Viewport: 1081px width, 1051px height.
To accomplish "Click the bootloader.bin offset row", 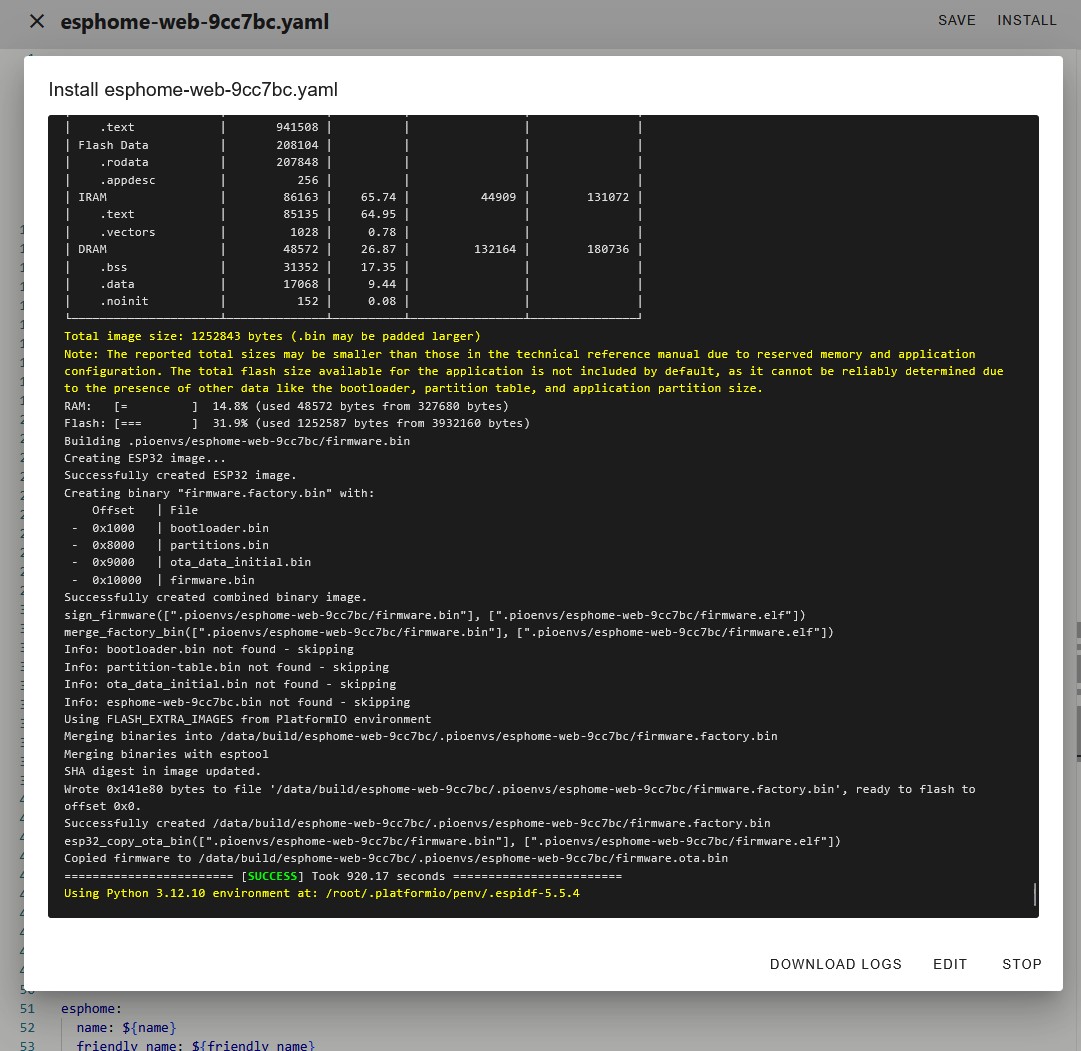I will (x=170, y=528).
